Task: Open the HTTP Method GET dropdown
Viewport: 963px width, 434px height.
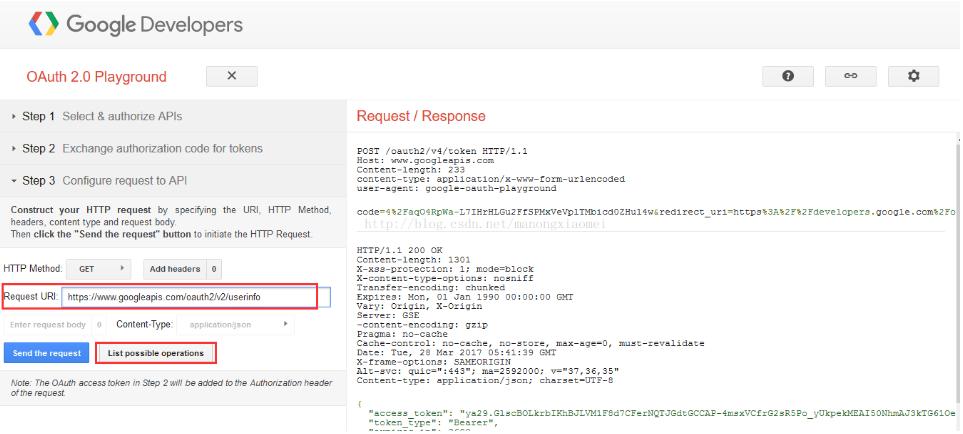Action: click(99, 269)
